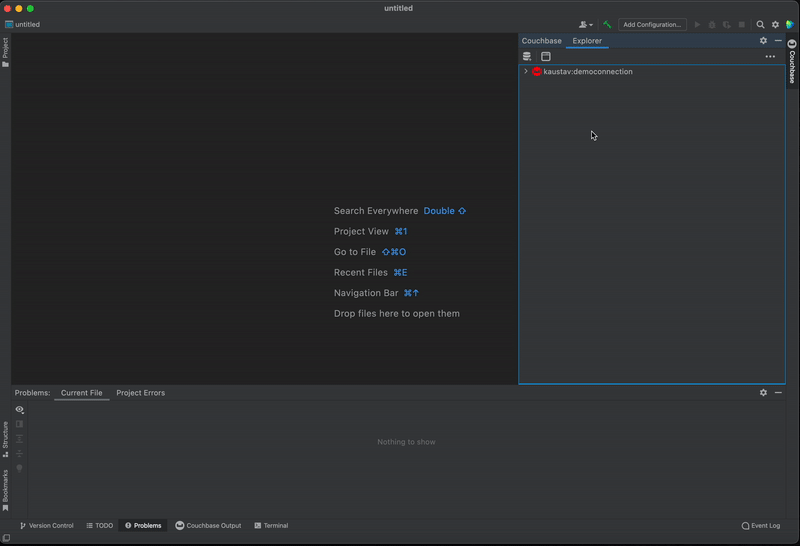The height and width of the screenshot is (546, 800).
Task: Click the Nothing to show message
Action: (x=406, y=442)
